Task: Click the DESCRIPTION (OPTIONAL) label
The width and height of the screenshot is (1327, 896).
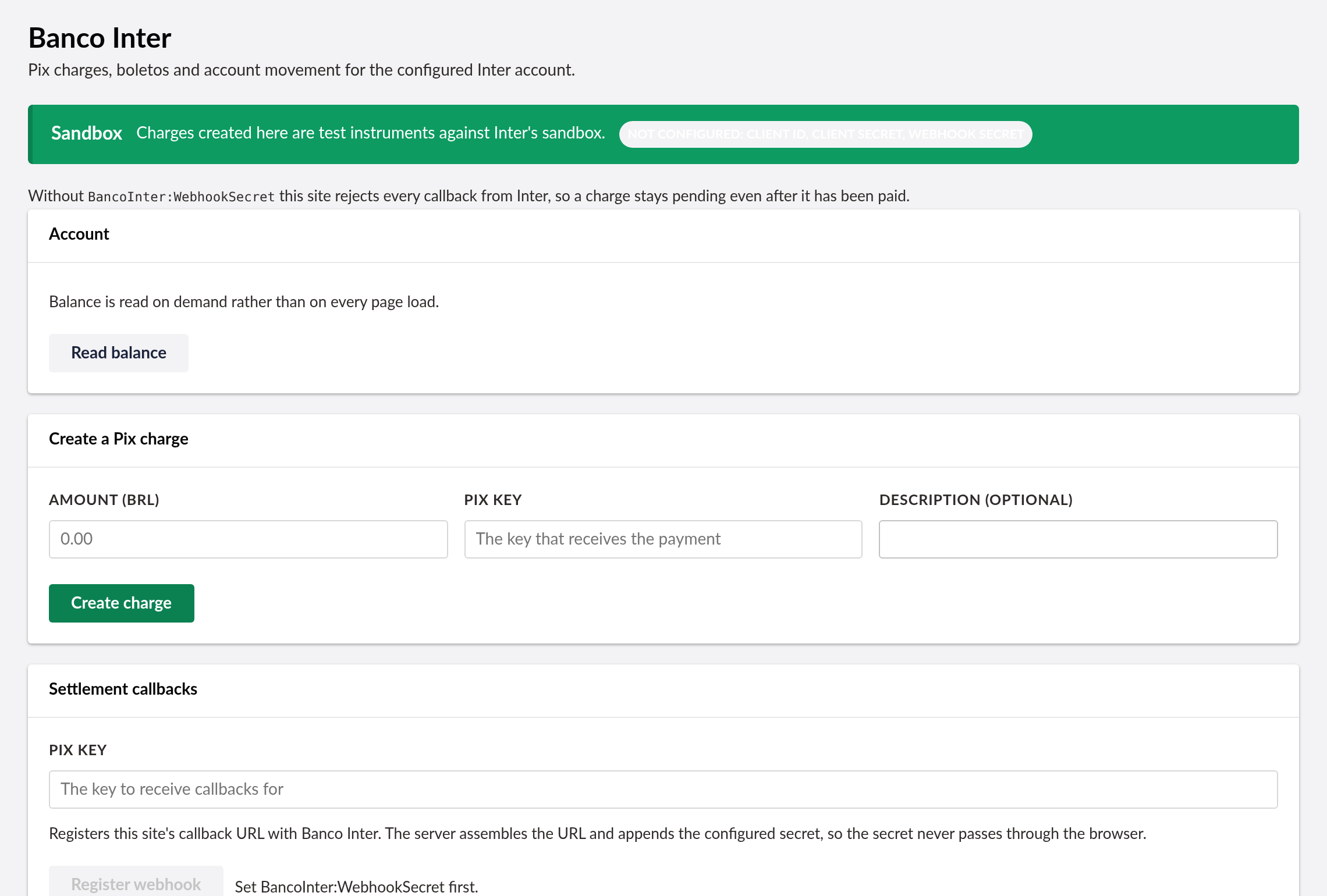Action: click(976, 500)
